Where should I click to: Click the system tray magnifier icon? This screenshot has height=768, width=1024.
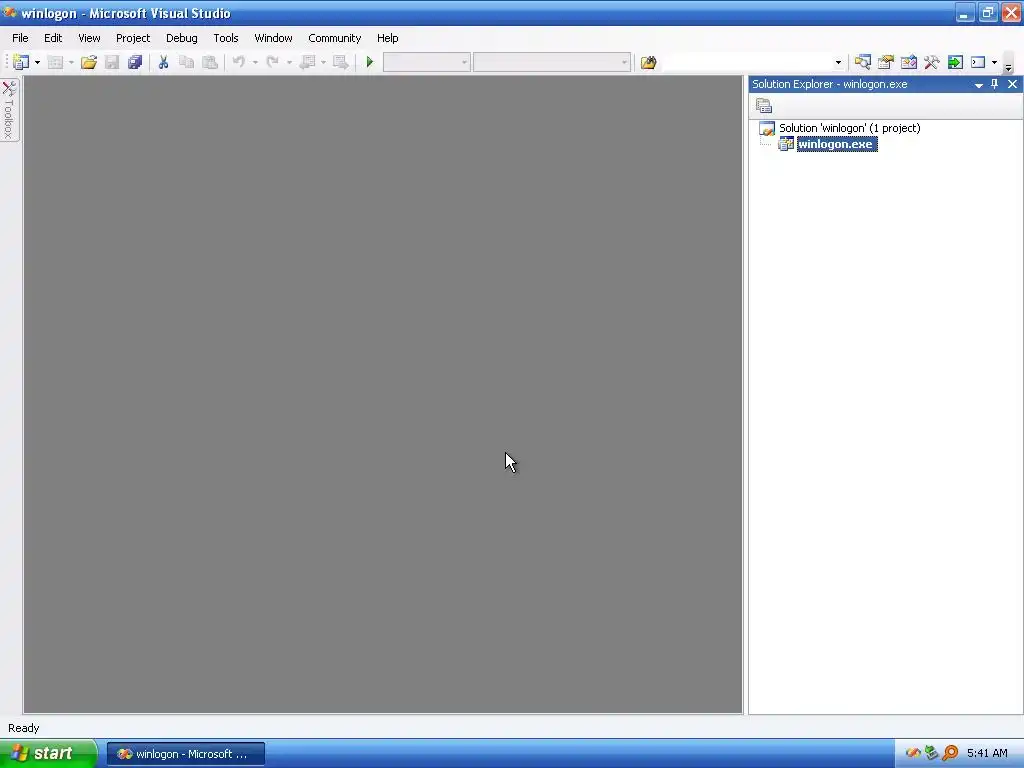(951, 753)
